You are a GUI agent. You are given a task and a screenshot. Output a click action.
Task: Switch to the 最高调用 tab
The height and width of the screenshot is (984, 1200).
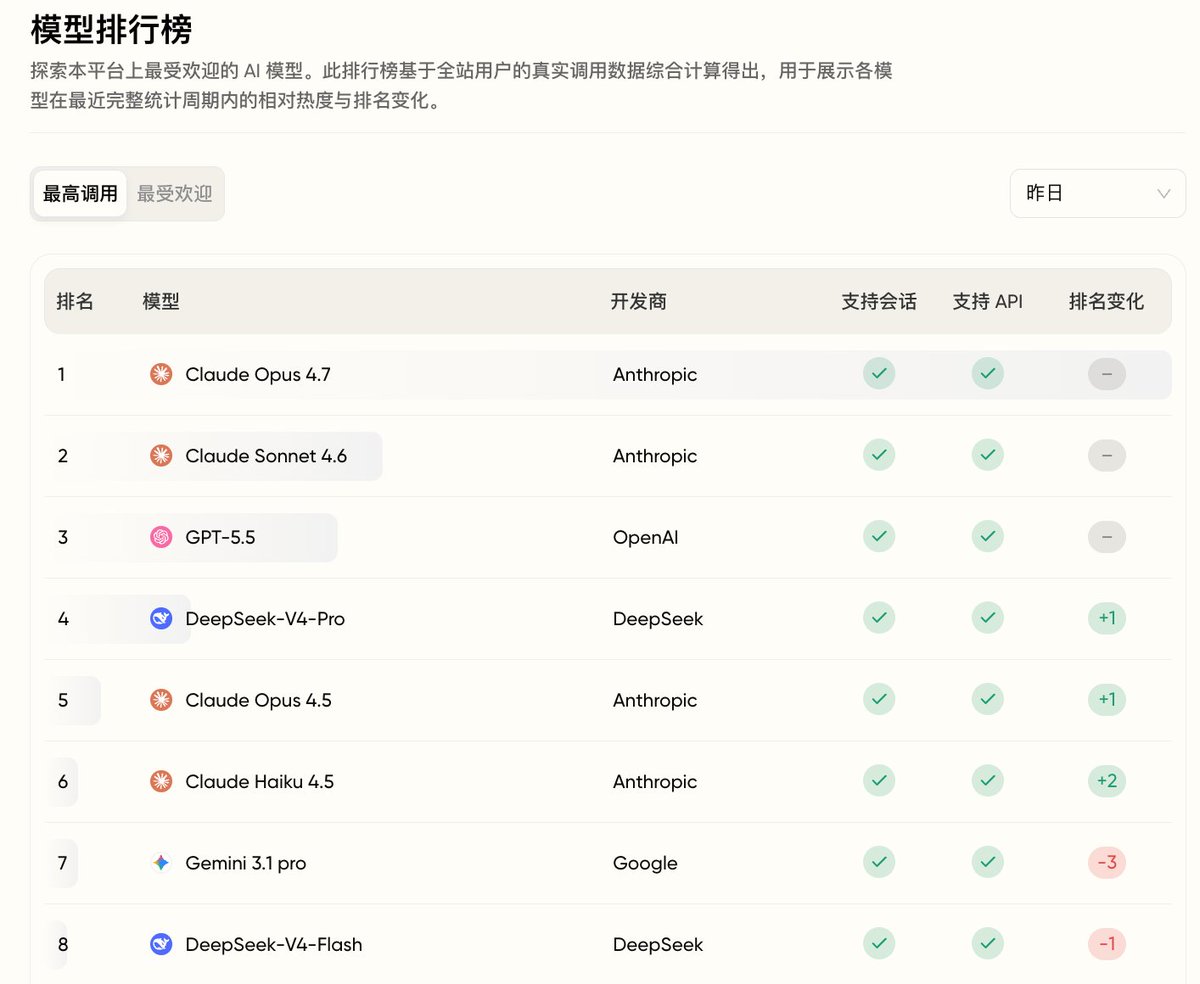(80, 194)
